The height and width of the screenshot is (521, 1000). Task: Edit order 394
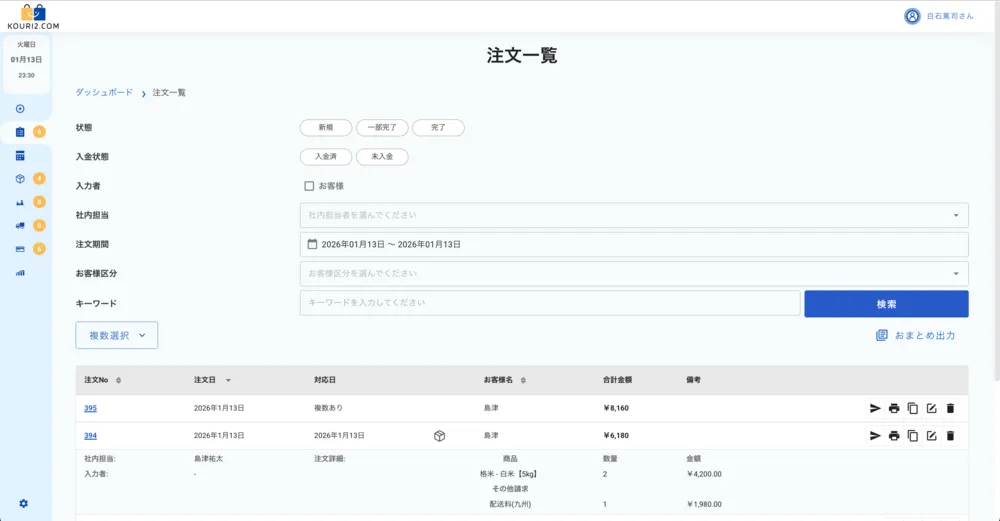coord(932,436)
